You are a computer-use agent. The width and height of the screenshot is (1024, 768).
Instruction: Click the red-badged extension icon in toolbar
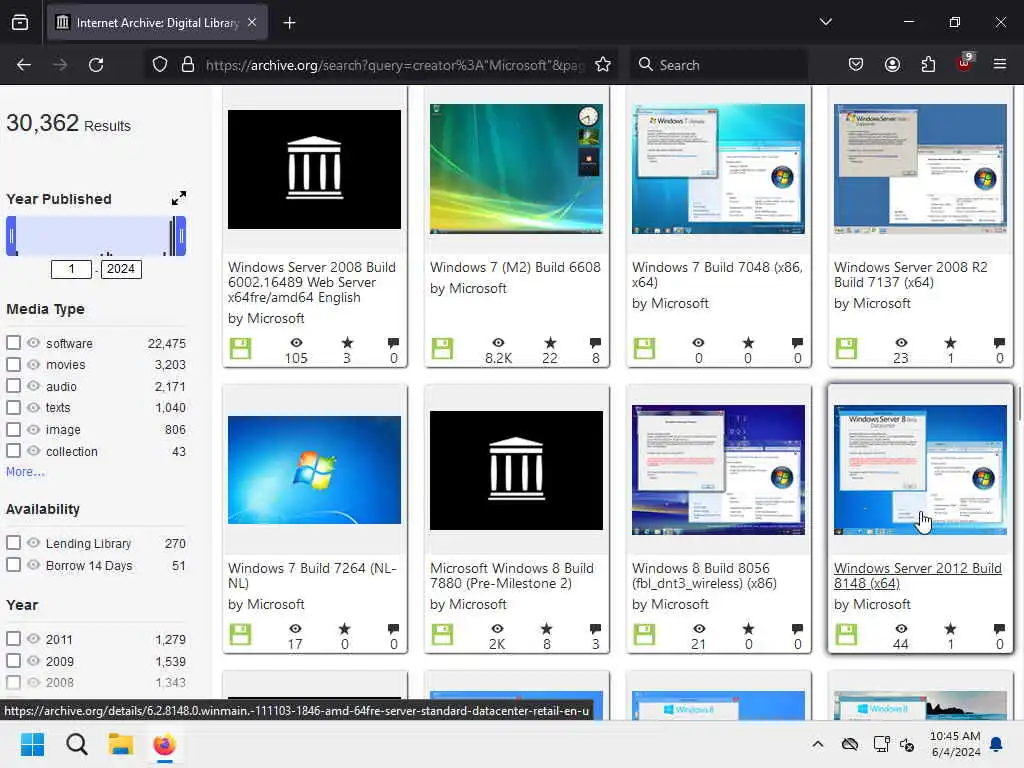click(x=965, y=63)
